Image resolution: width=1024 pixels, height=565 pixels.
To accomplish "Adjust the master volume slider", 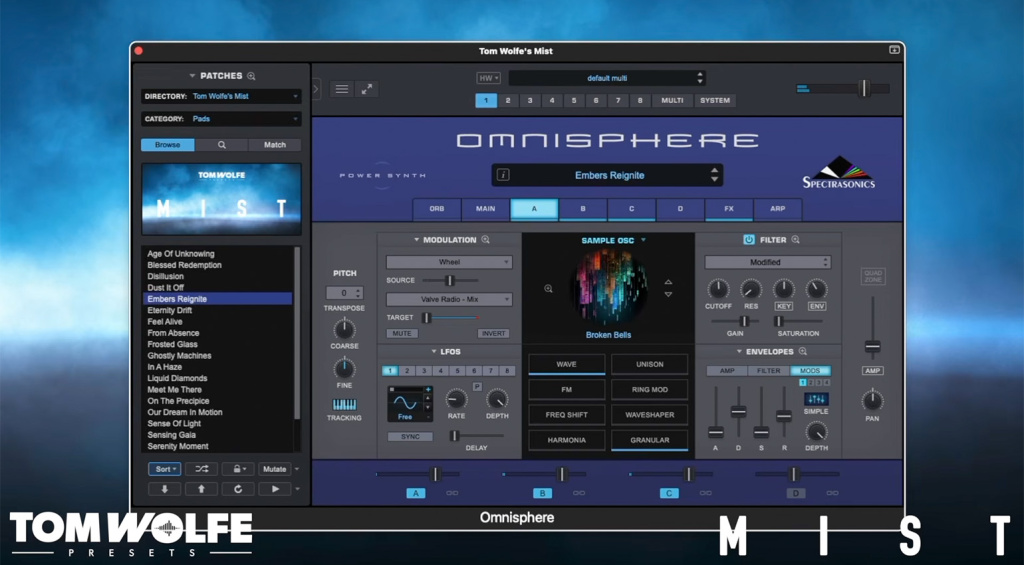I will pyautogui.click(x=843, y=88).
